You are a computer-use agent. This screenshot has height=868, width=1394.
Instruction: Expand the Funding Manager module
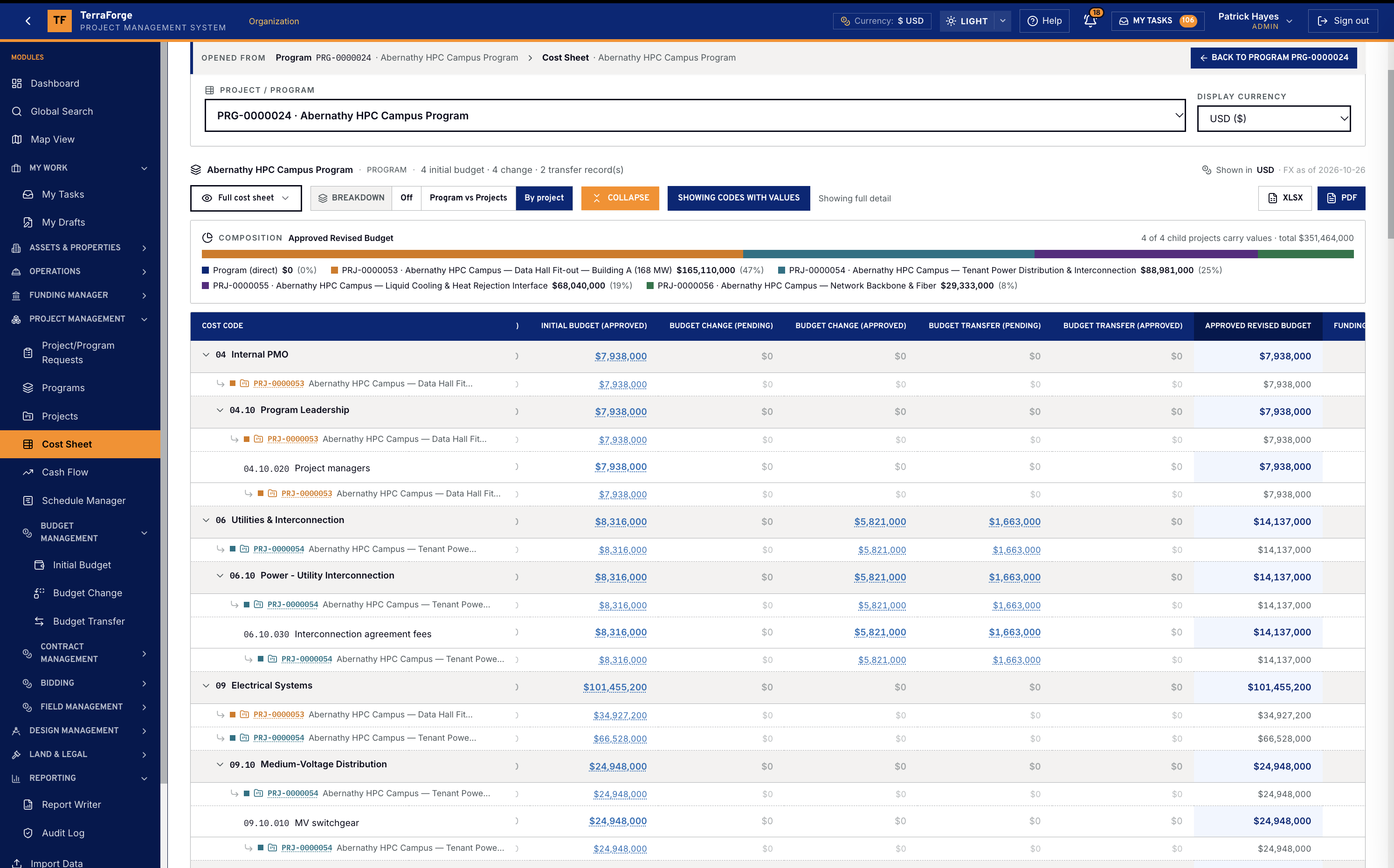[x=80, y=295]
